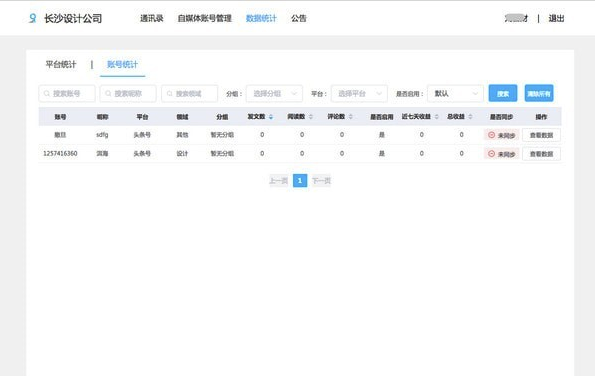Click 查看数据 for sdfg row
Screen dimensions: 595x376
(x=541, y=135)
